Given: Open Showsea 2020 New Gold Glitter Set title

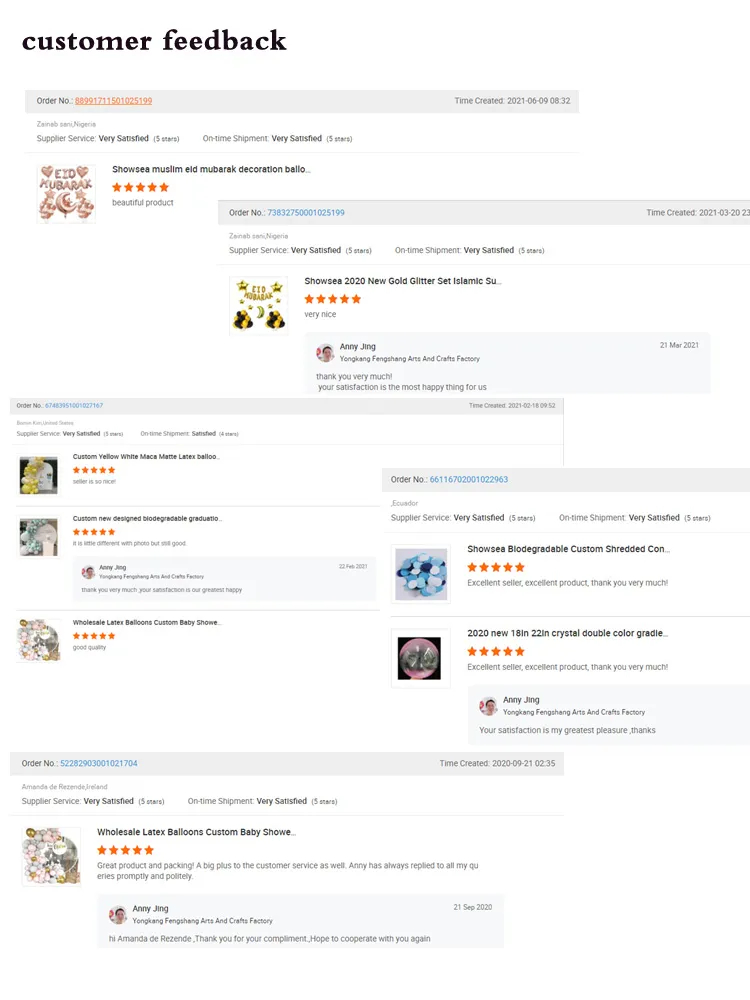Looking at the screenshot, I should pyautogui.click(x=402, y=281).
